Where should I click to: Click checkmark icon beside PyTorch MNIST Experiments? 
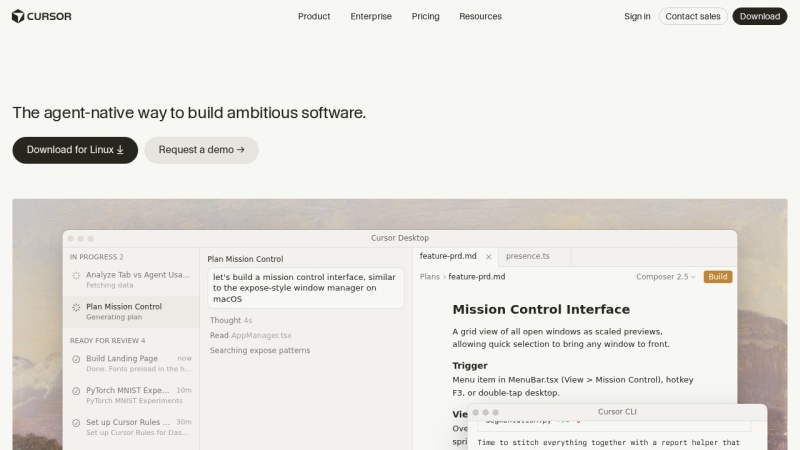click(x=76, y=391)
